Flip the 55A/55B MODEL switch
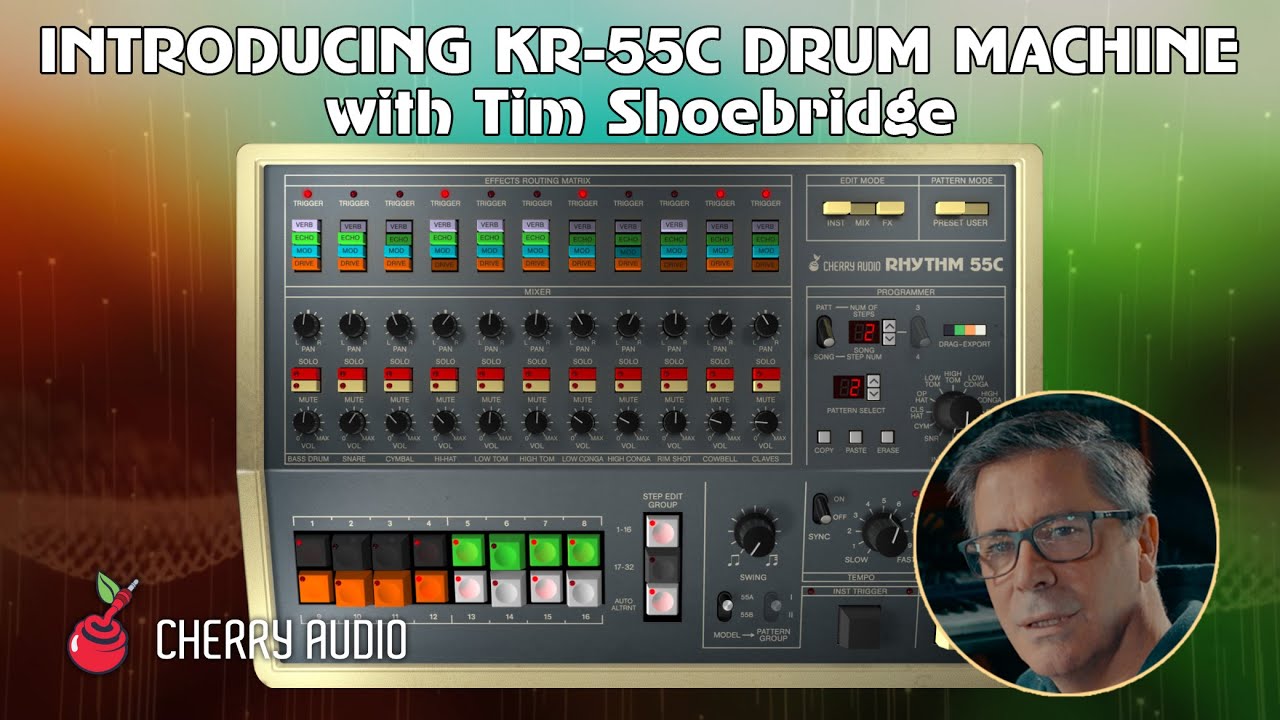This screenshot has height=720, width=1280. [x=726, y=605]
